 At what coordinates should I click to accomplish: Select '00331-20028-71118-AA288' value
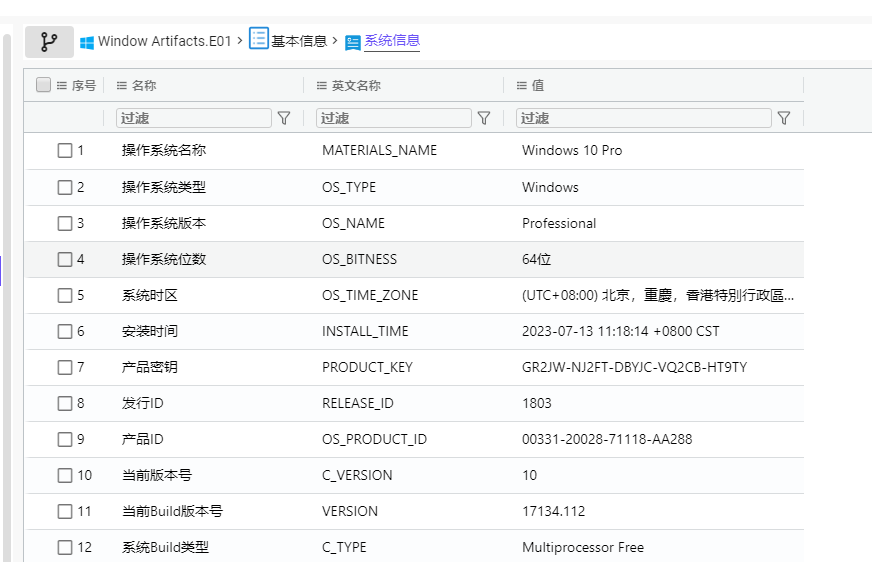[x=607, y=439]
